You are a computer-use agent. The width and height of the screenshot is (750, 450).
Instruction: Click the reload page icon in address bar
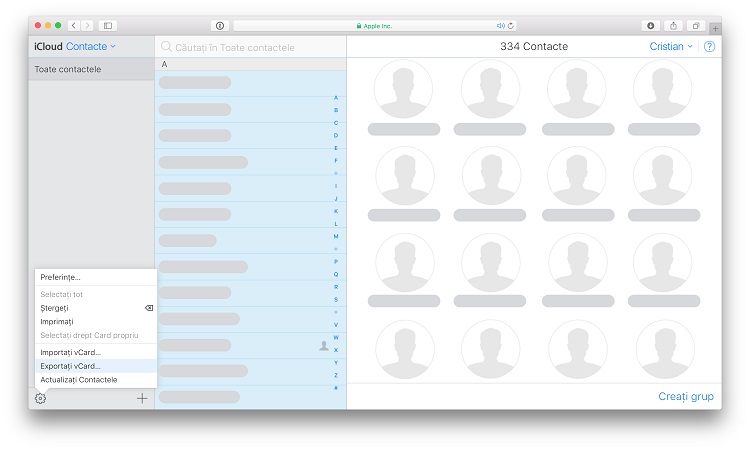(512, 25)
